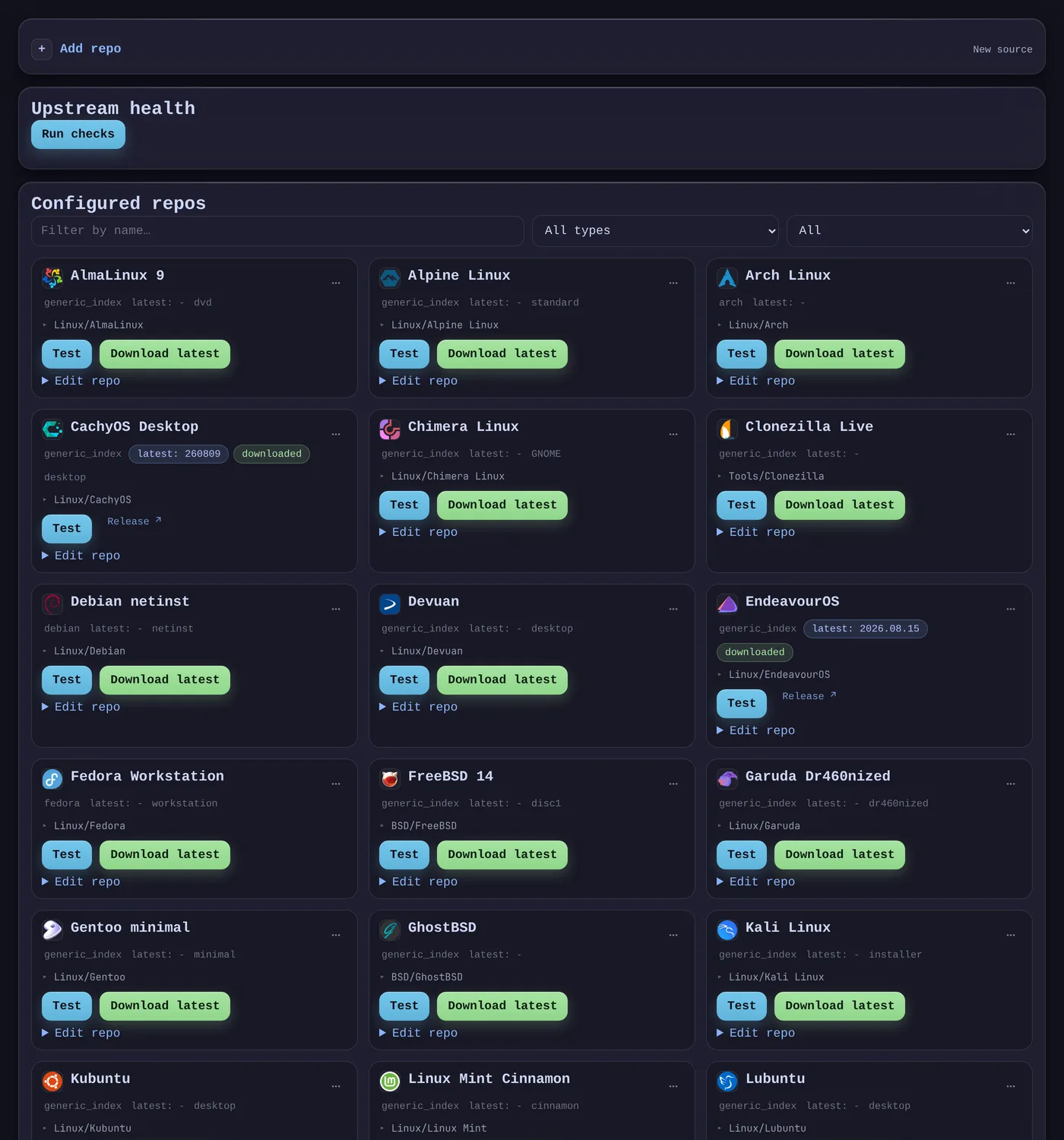Click the FreeBSD 14 logo icon
Screen dimensions: 1064x1140
click(390, 779)
